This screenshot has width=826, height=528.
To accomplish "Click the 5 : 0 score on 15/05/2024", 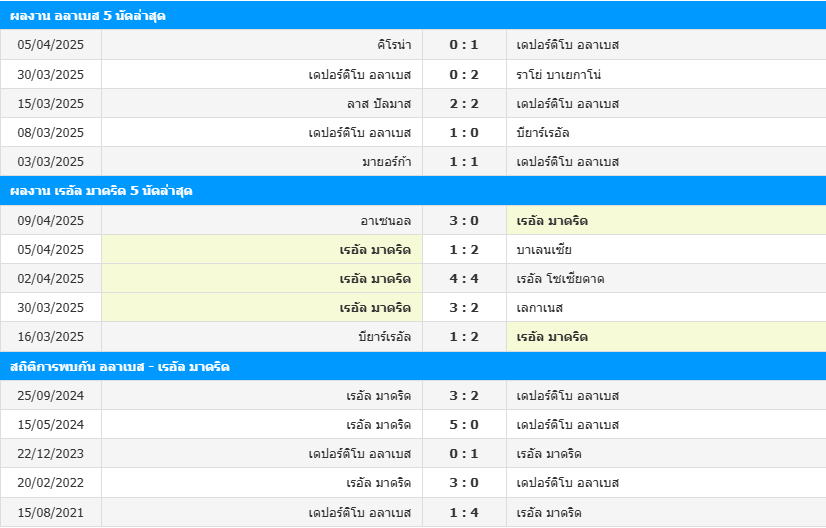I will [464, 425].
